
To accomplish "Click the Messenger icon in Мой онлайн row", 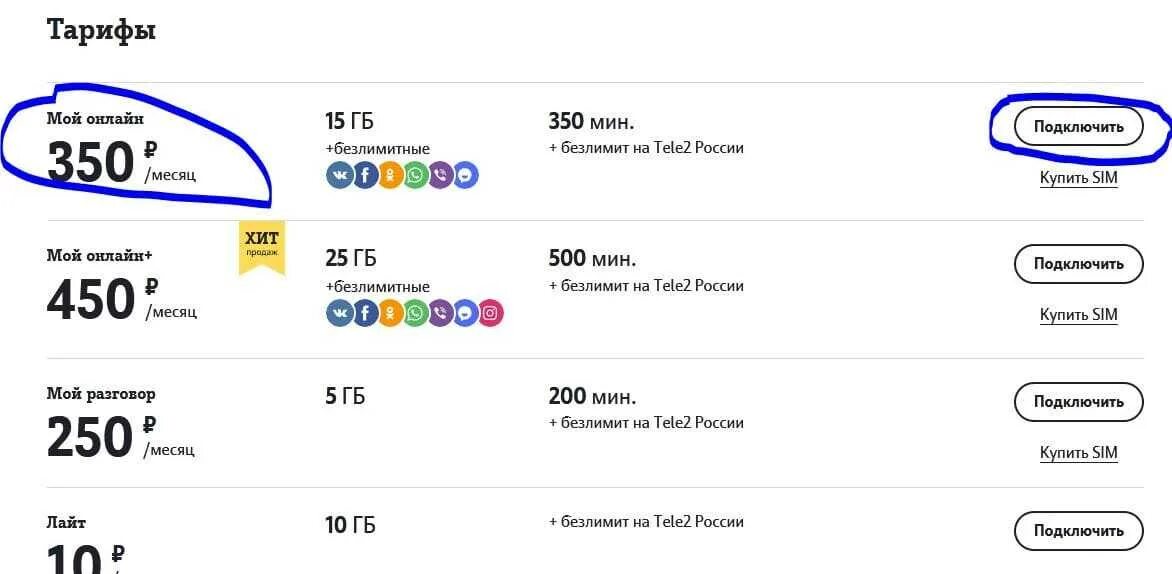I will coord(466,176).
